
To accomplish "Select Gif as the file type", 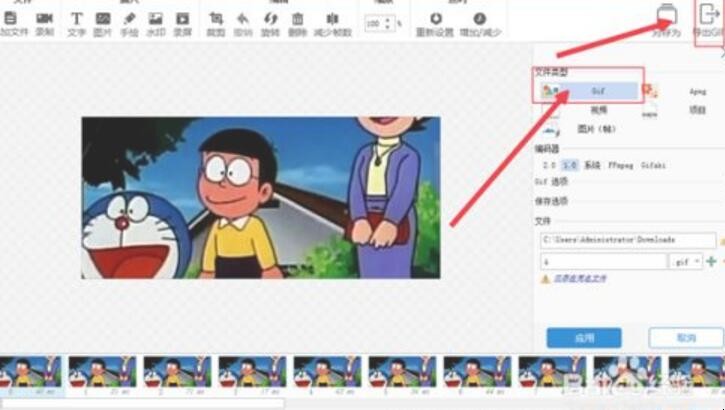I will tap(590, 91).
